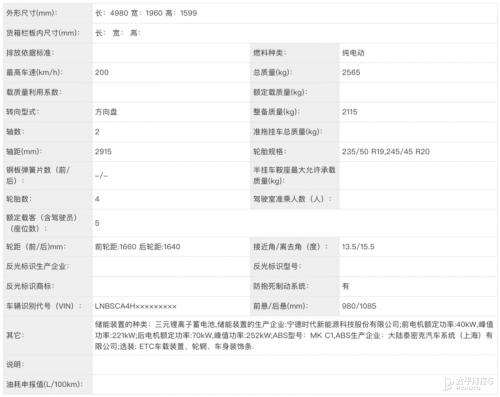The width and height of the screenshot is (500, 397).
Task: Select the dimensions value 长:4980 宽:1960 高:1599
Action: coord(146,13)
